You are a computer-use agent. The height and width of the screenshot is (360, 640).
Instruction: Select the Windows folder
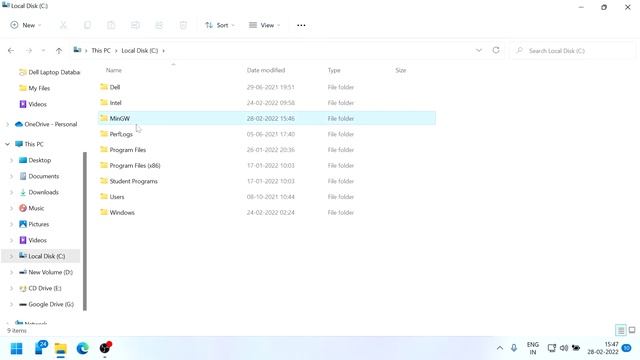[x=267, y=212]
